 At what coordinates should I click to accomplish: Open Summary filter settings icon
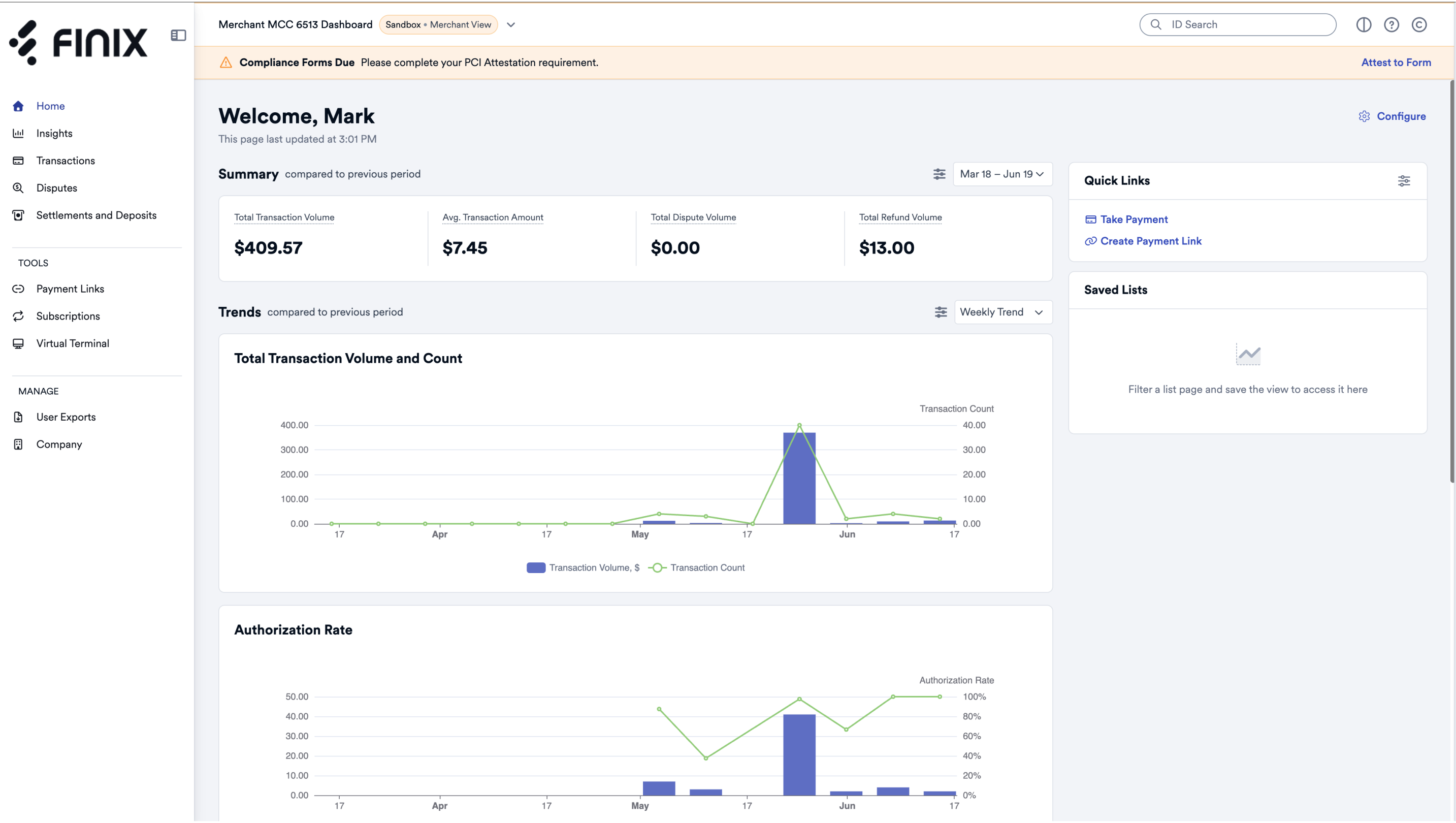pyautogui.click(x=939, y=174)
